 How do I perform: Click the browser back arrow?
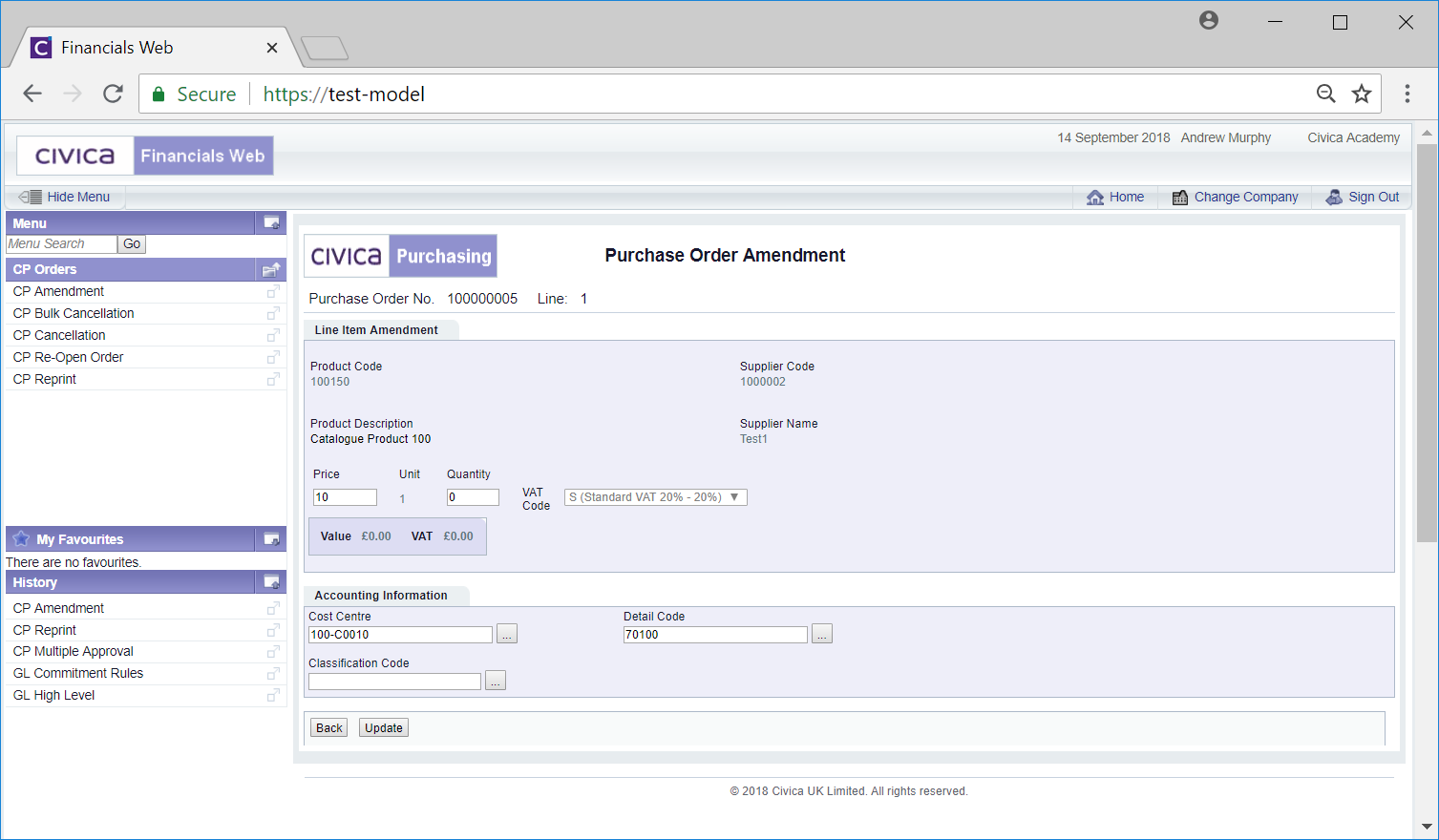pyautogui.click(x=32, y=94)
